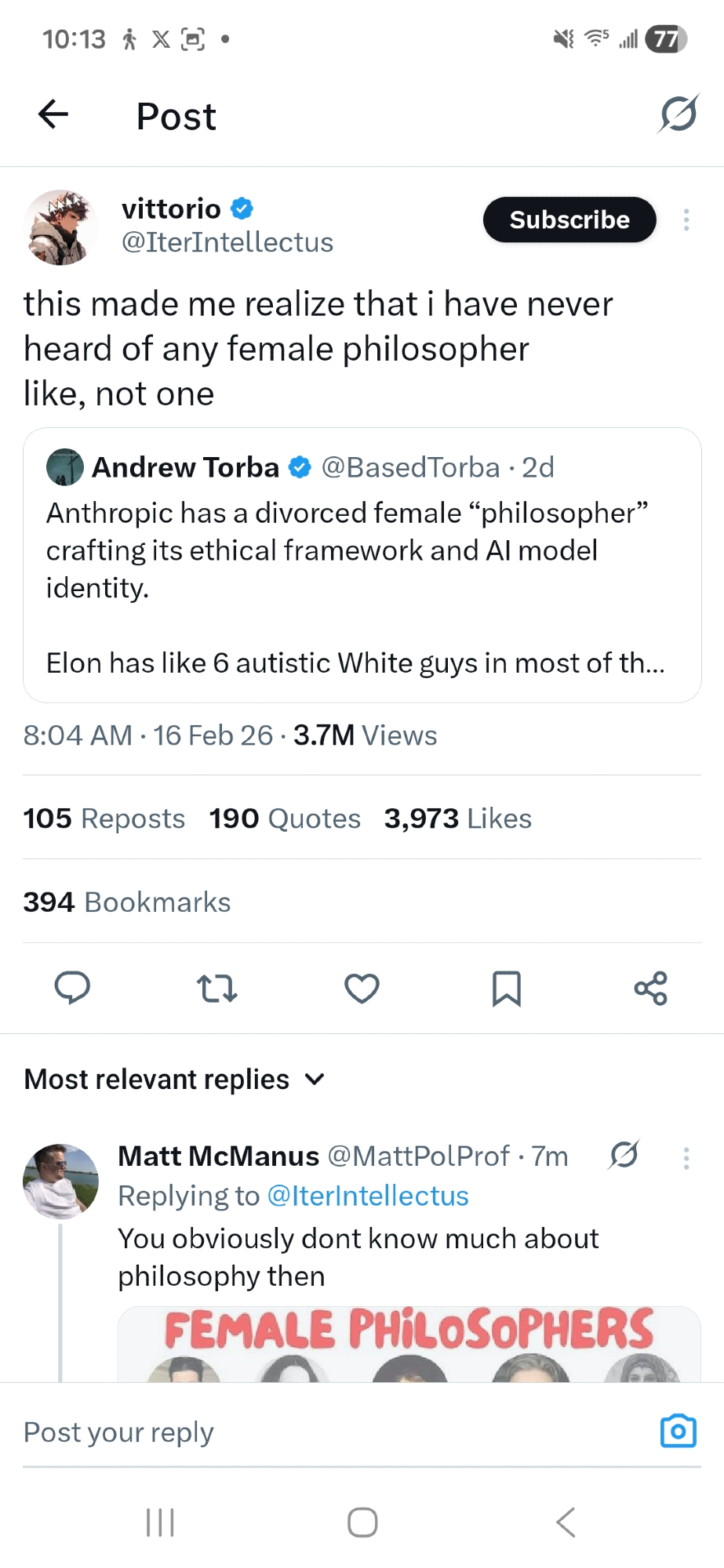This screenshot has height=1568, width=724.
Task: Tap Grok icon on Matt McManus reply
Action: click(624, 1155)
